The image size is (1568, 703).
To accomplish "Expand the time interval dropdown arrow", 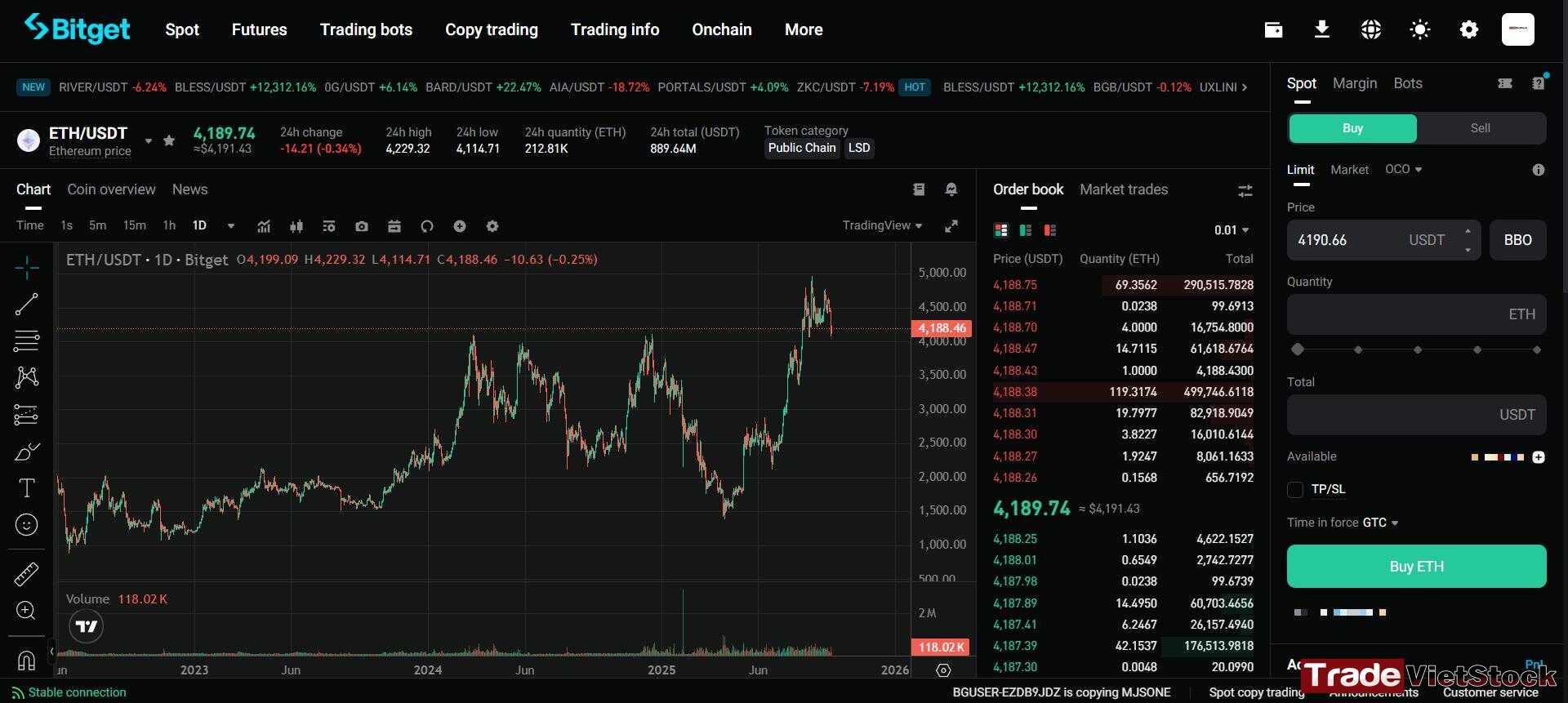I will click(231, 226).
